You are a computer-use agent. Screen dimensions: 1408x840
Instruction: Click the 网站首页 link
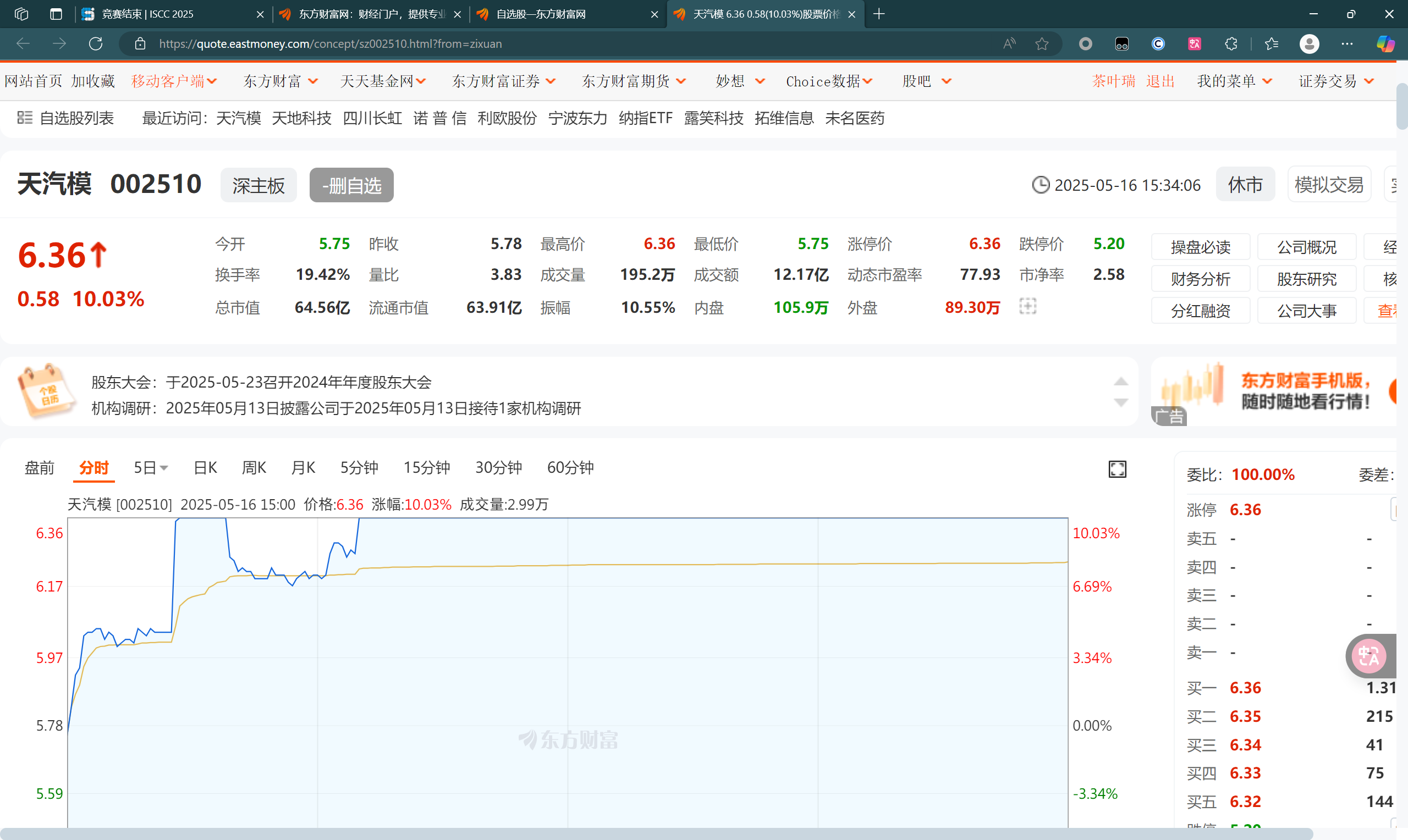(x=34, y=81)
